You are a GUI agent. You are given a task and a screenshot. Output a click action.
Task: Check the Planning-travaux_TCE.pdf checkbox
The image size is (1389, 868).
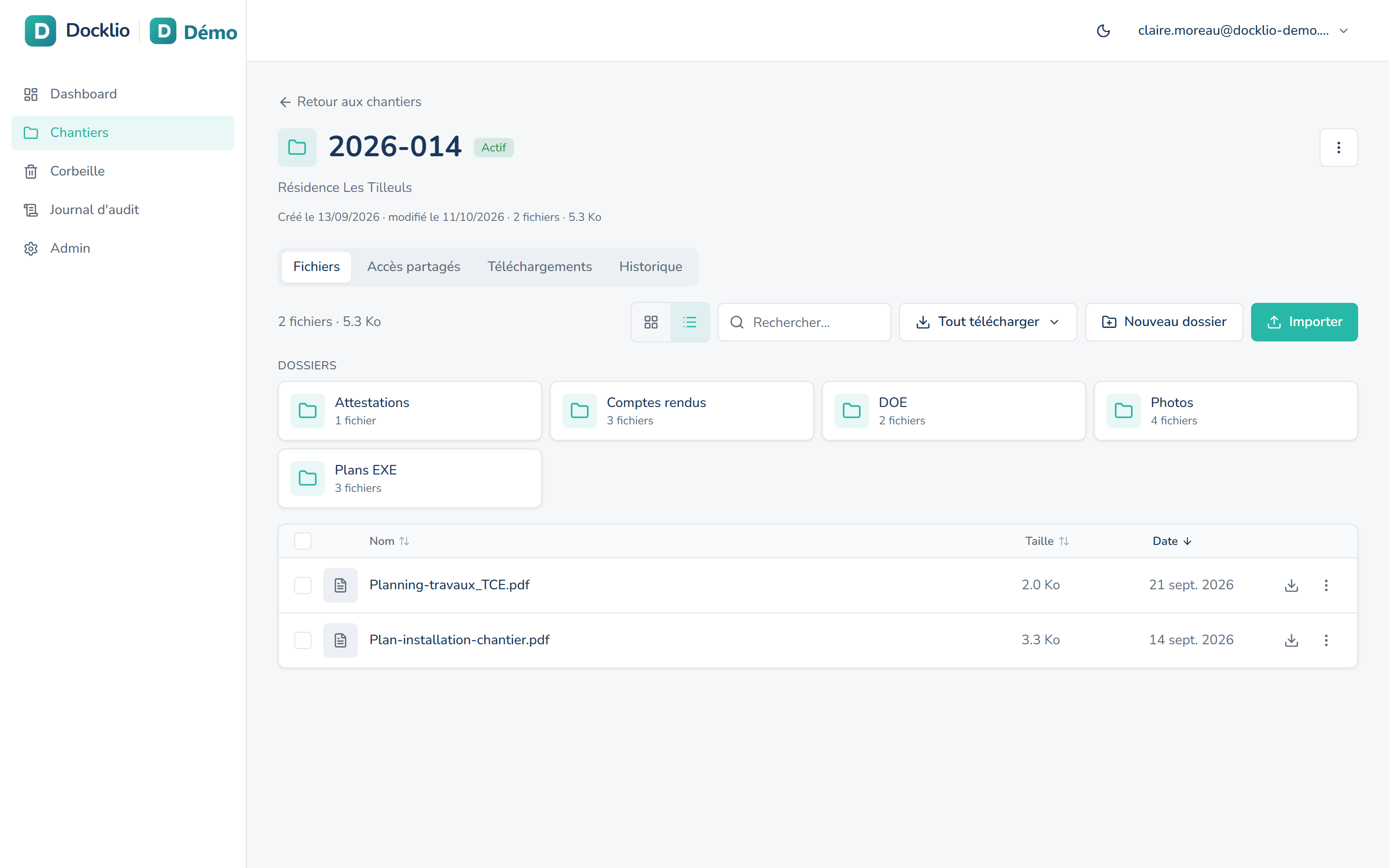(x=302, y=585)
